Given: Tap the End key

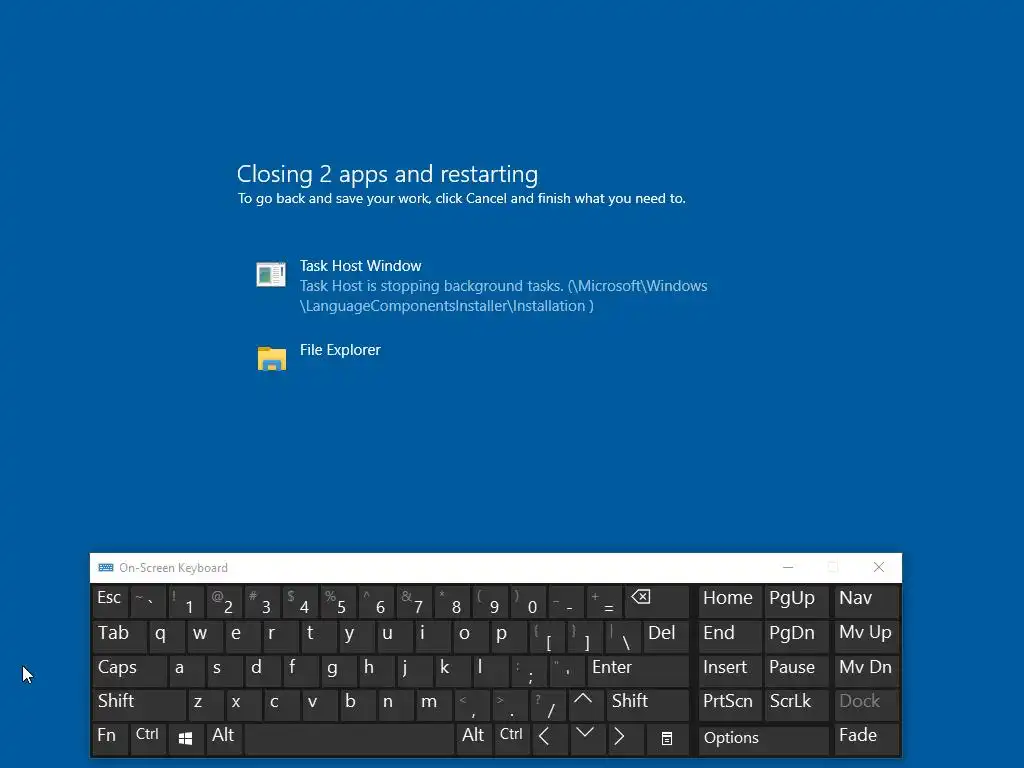Looking at the screenshot, I should point(730,635).
